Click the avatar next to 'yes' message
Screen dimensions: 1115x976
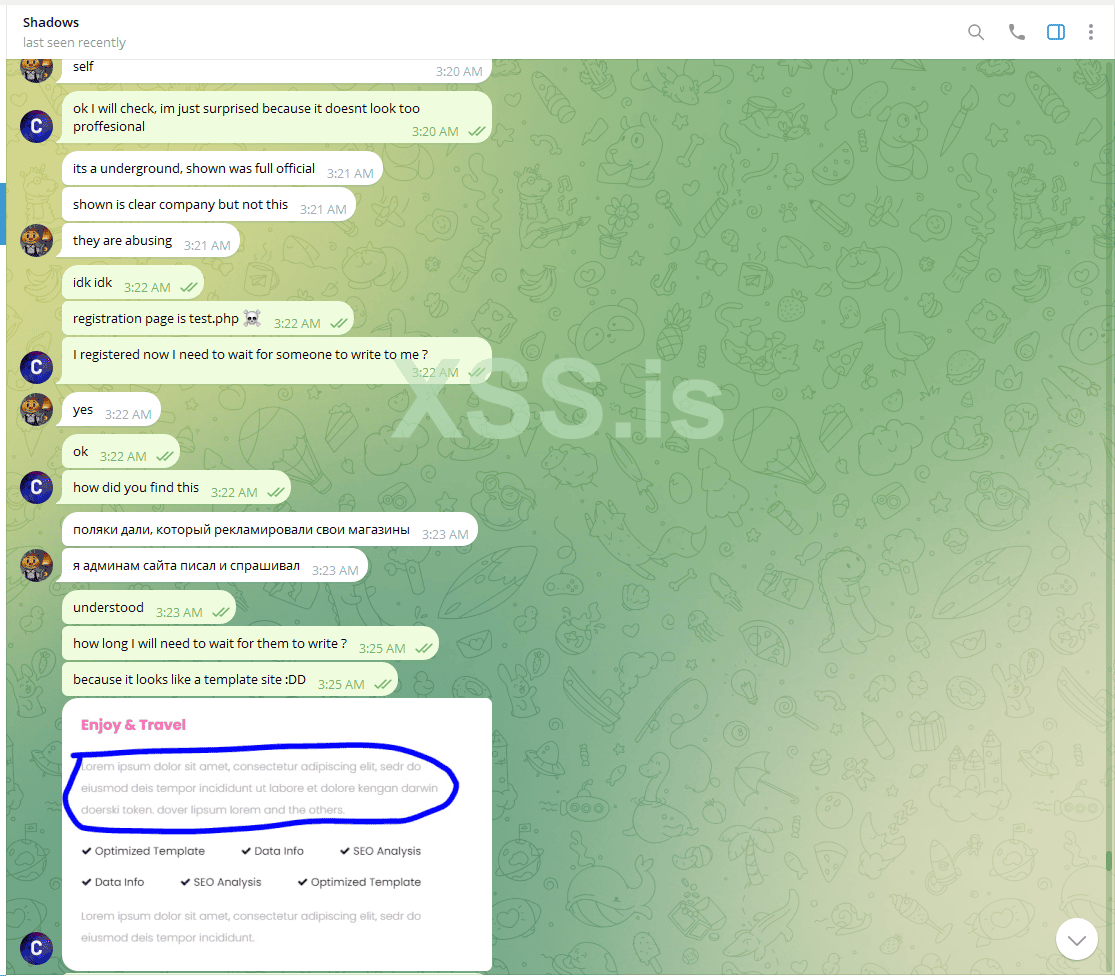coord(36,409)
